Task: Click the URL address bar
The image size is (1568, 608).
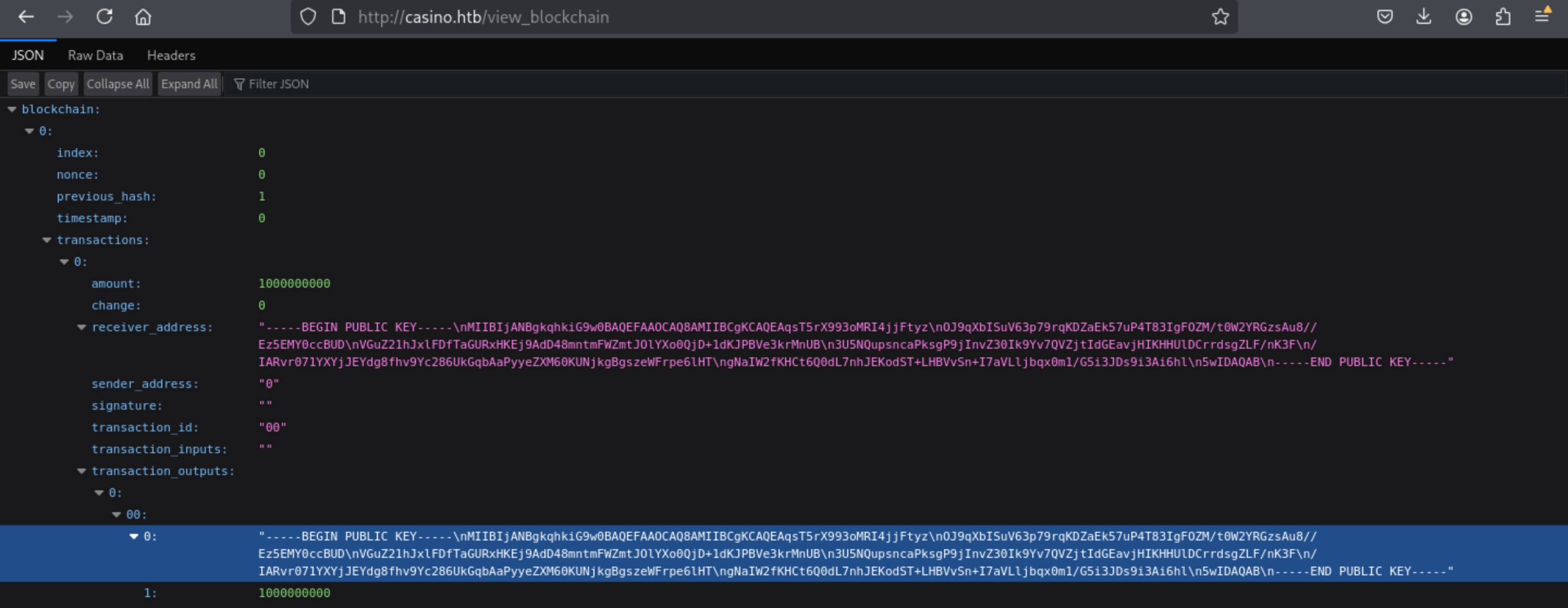Action: pyautogui.click(x=731, y=16)
